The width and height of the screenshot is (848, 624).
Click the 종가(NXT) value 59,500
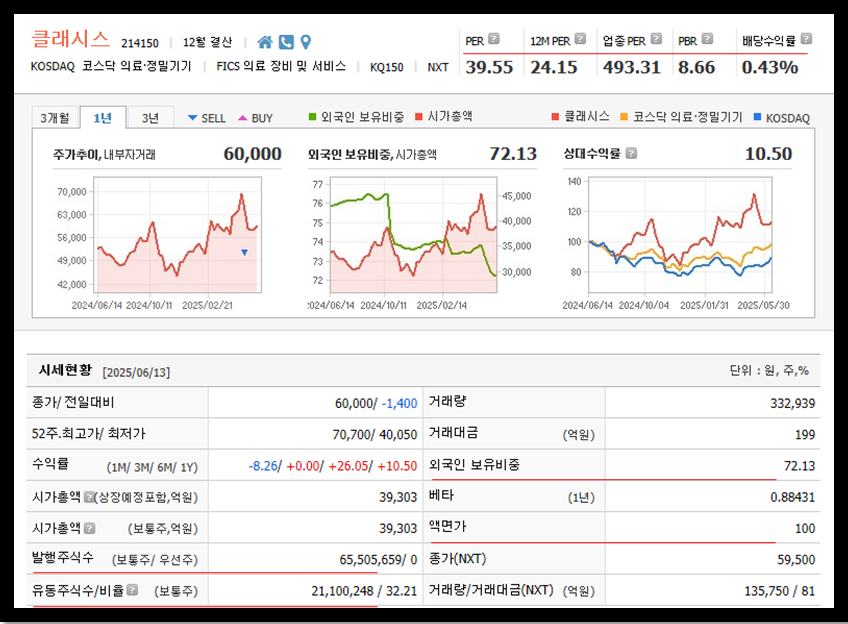[x=796, y=560]
